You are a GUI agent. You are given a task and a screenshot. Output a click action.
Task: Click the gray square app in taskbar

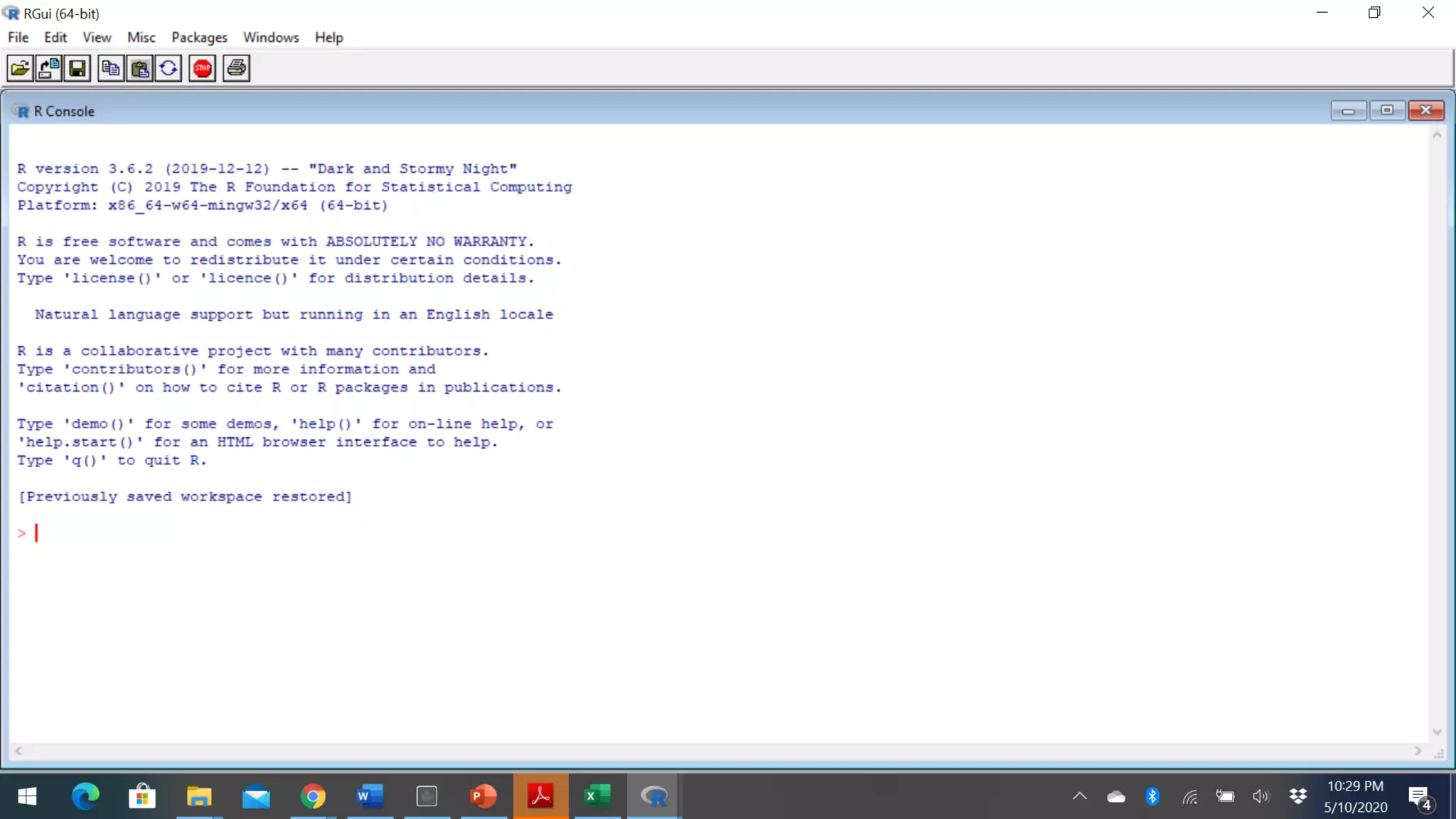[x=427, y=796]
